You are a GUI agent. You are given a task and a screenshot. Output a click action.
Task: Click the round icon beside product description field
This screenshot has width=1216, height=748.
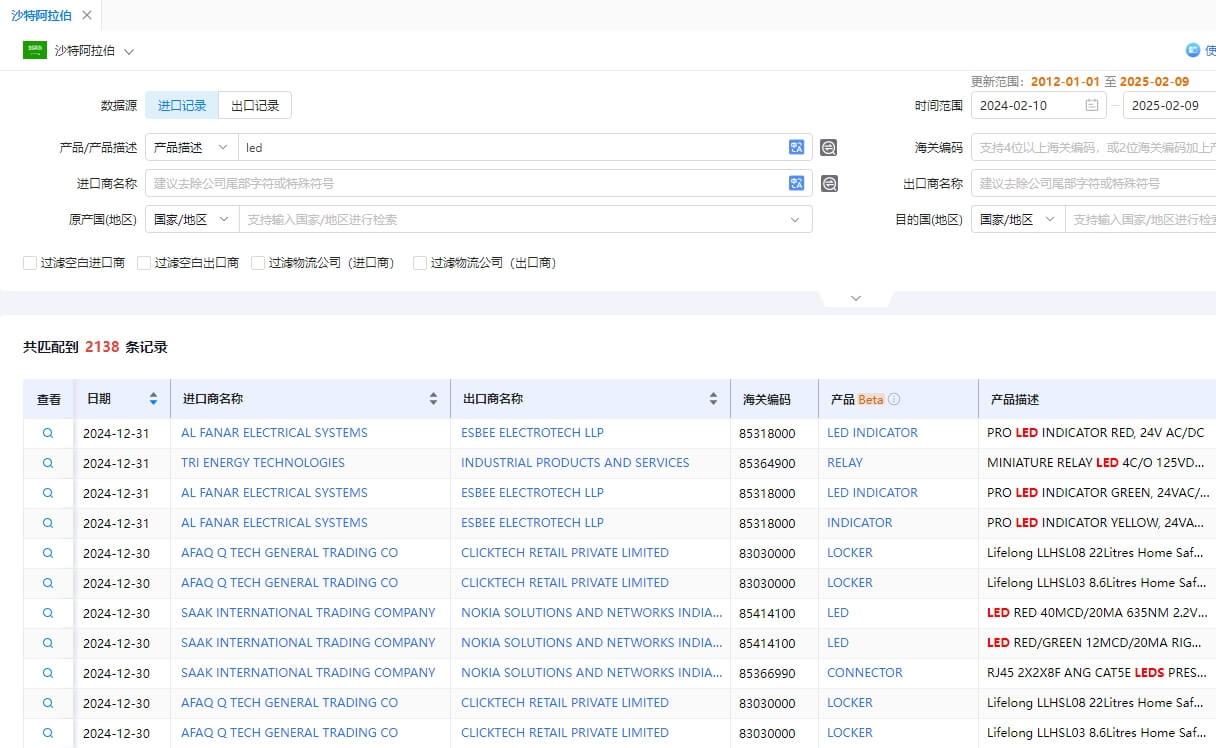[829, 148]
